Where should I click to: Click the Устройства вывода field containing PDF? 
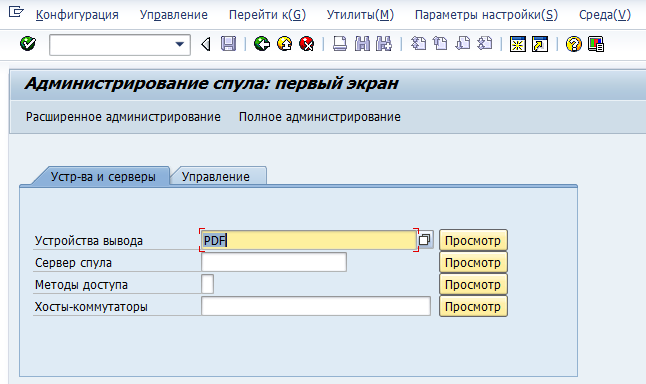point(309,240)
